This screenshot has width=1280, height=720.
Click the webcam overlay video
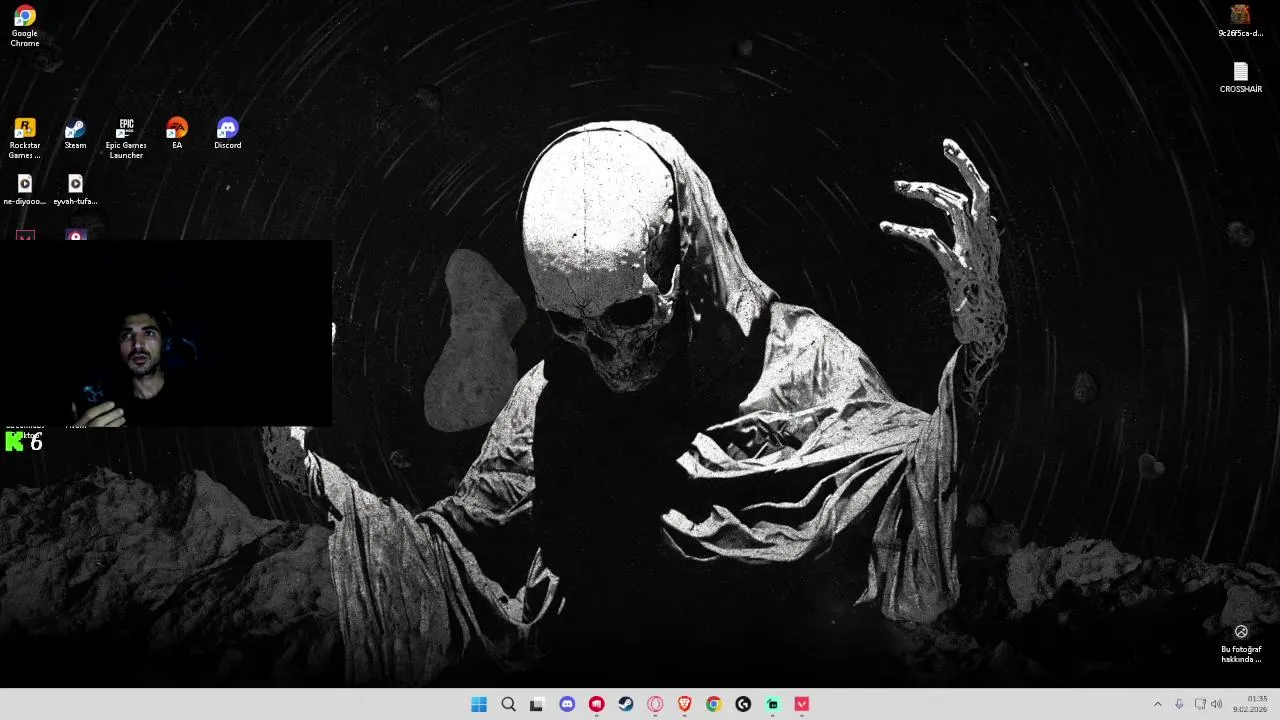point(166,334)
